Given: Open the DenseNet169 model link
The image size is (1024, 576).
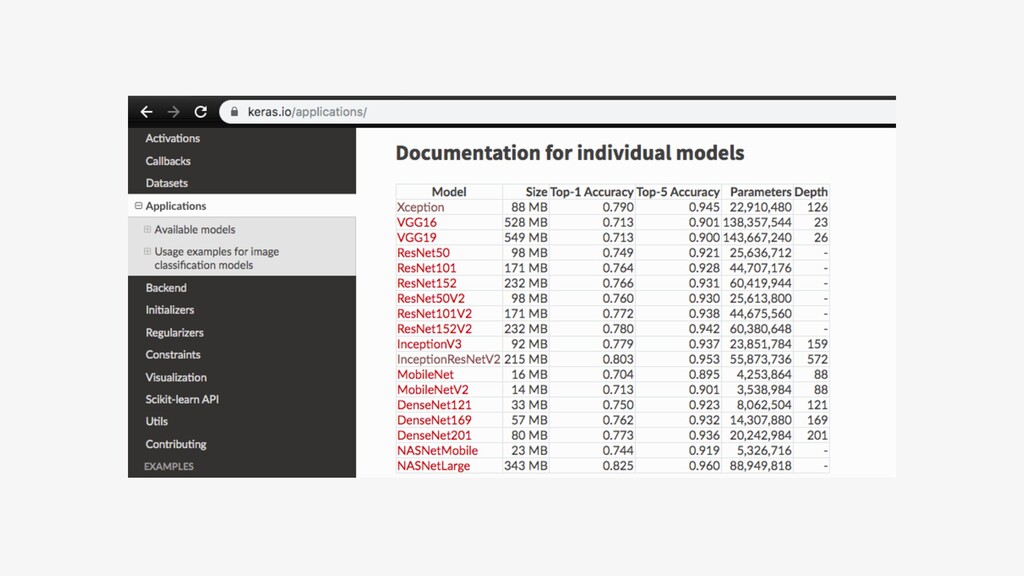Looking at the screenshot, I should pos(434,421).
